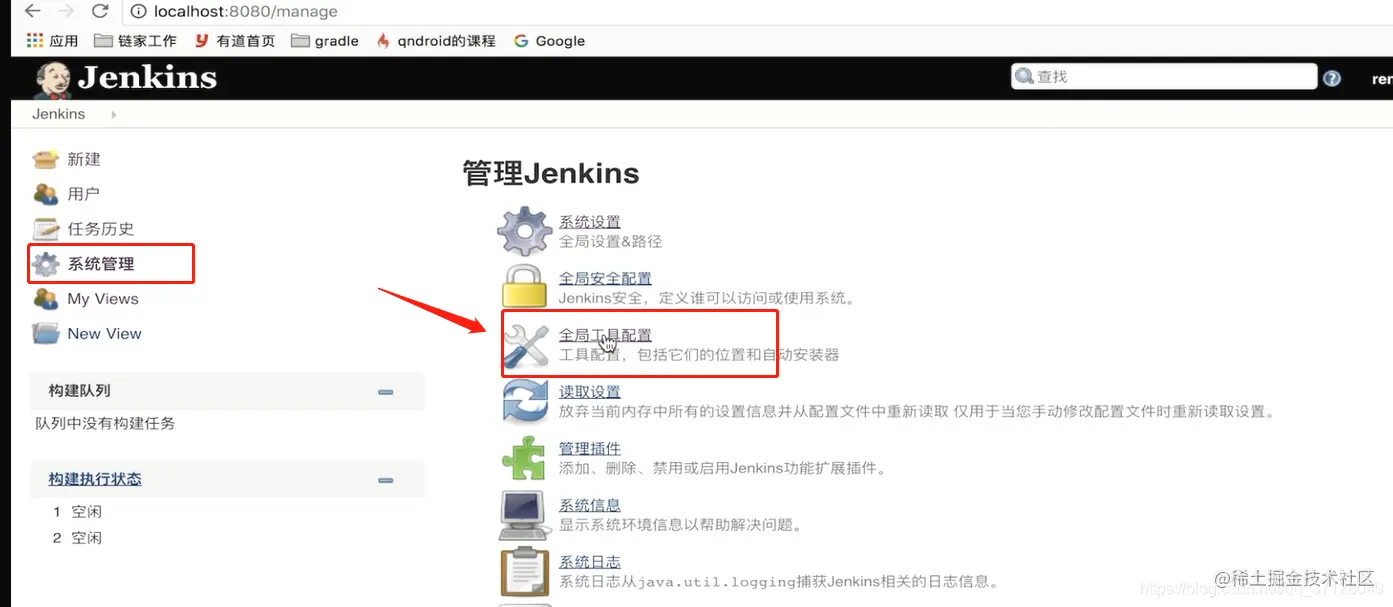Open the 系统管理 sidebar link
Image resolution: width=1393 pixels, height=607 pixels.
pos(101,264)
